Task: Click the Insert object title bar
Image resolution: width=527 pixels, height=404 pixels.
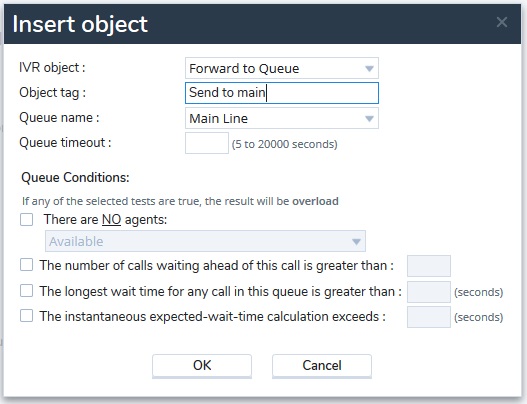Action: click(262, 24)
